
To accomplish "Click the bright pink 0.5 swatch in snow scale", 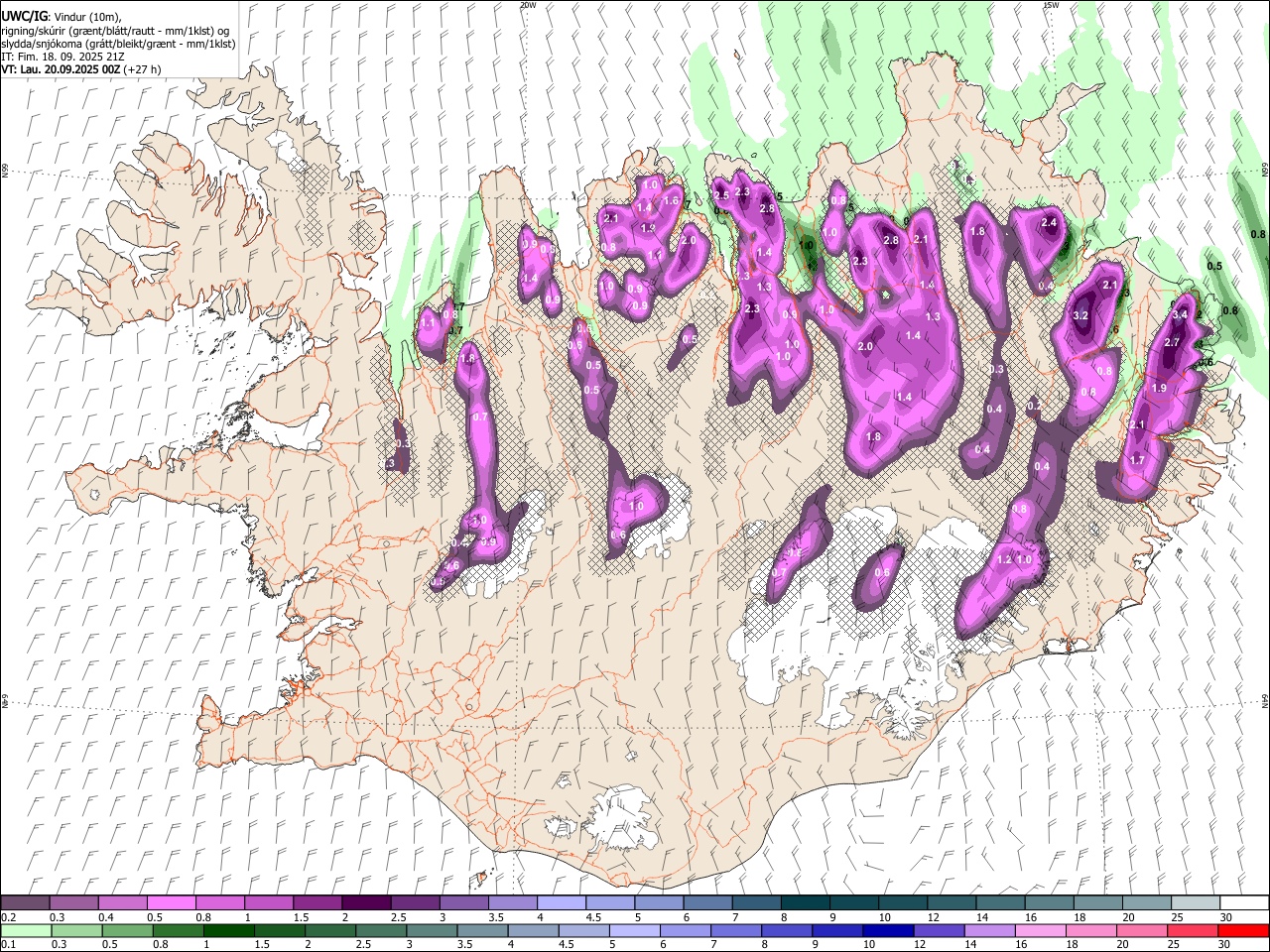I will [x=171, y=902].
